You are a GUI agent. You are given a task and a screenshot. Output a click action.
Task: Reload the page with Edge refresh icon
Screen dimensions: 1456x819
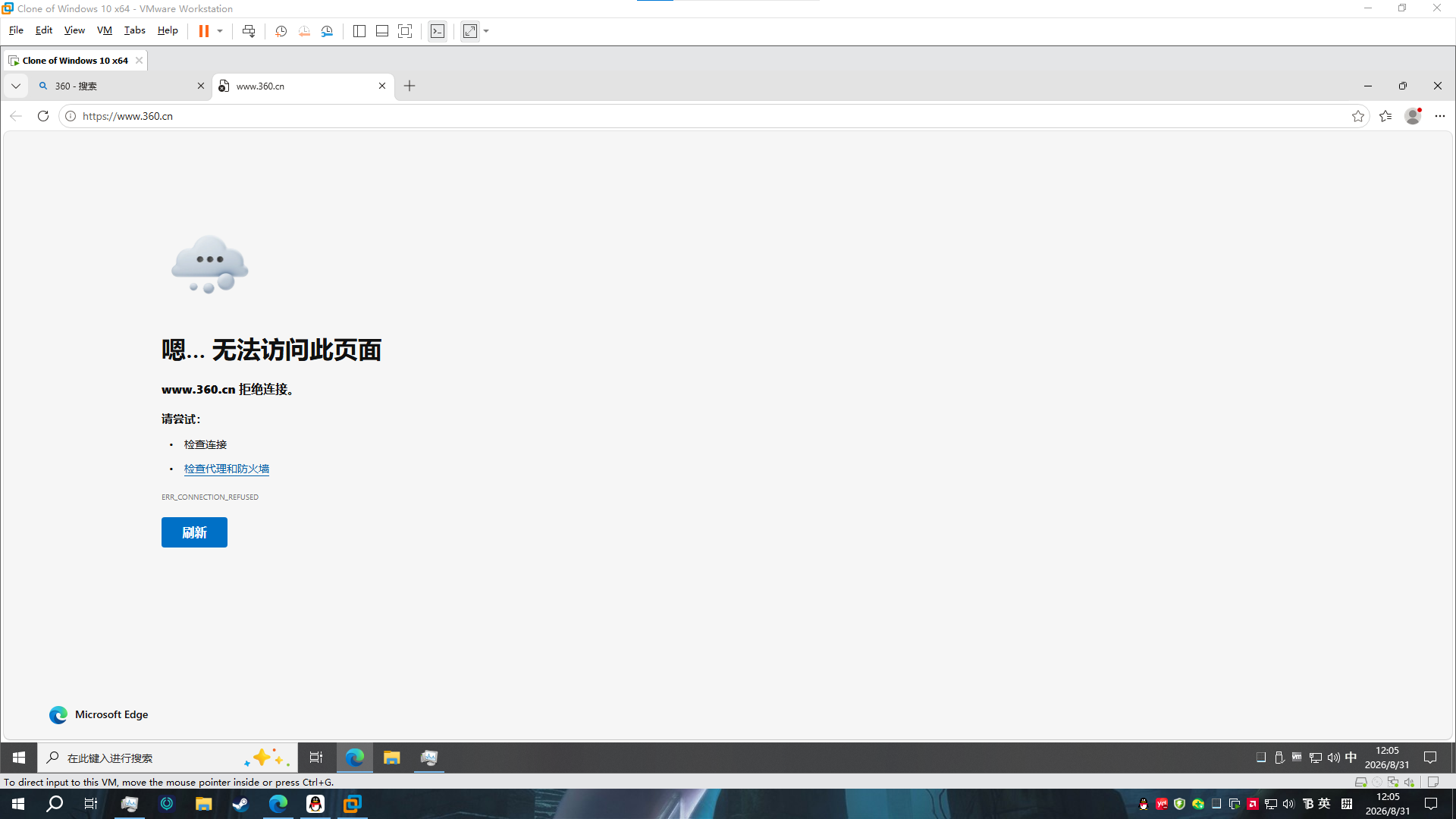[x=43, y=116]
